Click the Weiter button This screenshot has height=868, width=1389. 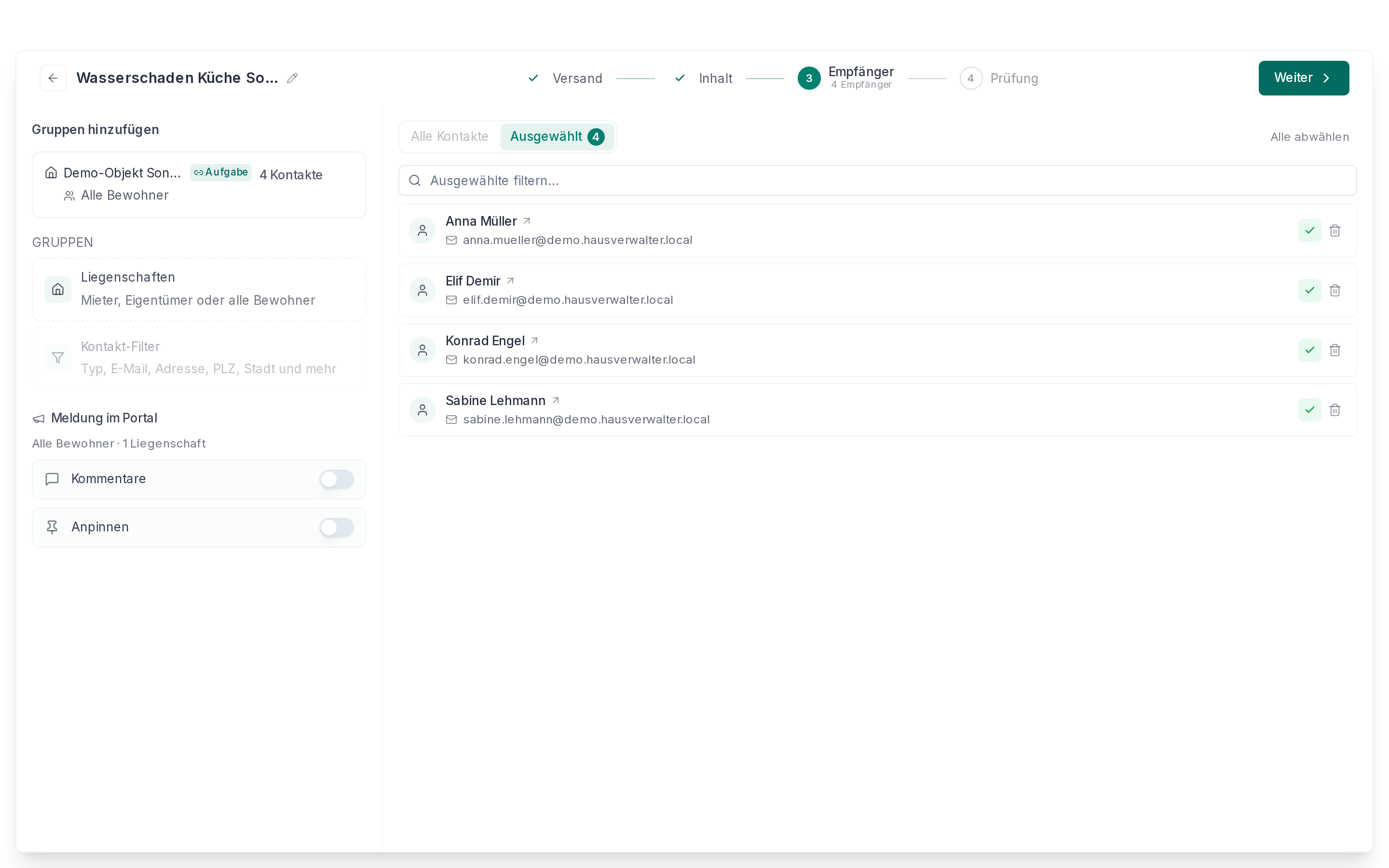point(1304,78)
